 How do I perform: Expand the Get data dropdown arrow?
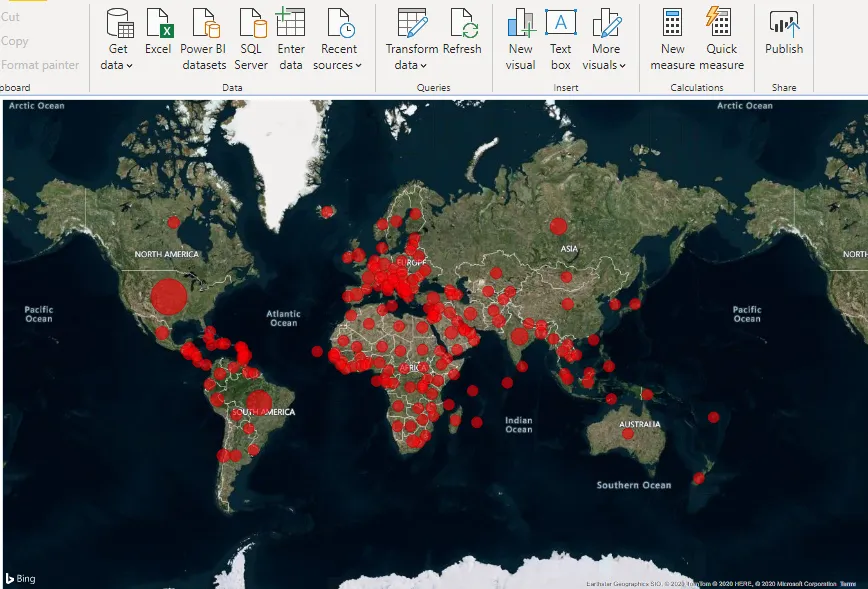(x=130, y=65)
